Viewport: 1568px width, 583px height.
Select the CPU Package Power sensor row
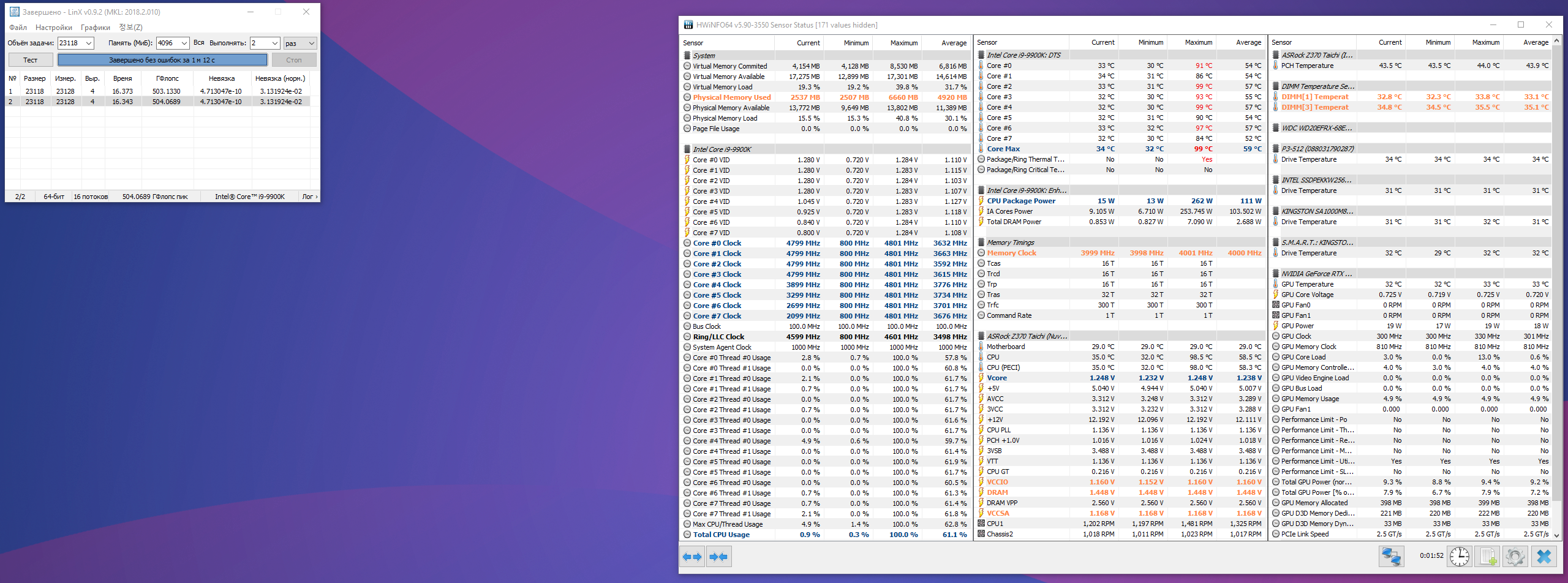1118,201
